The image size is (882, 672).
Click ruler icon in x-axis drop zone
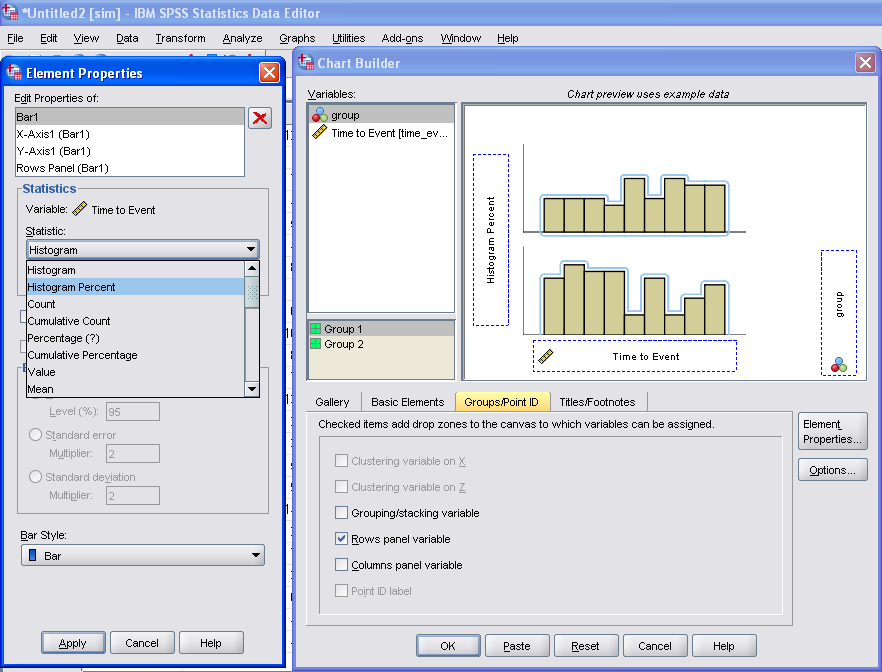[545, 356]
